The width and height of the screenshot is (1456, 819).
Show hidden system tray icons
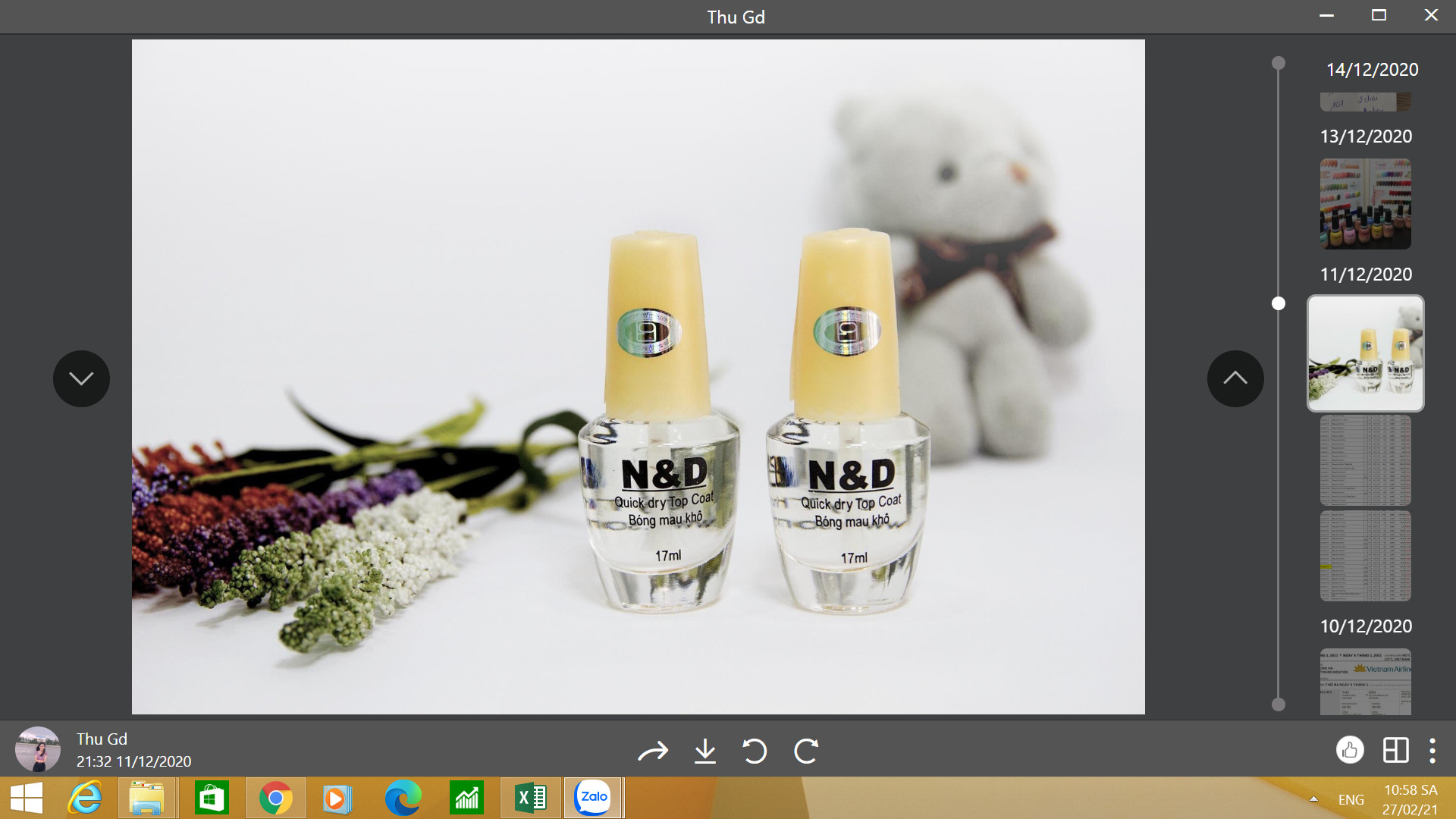pyautogui.click(x=1313, y=799)
